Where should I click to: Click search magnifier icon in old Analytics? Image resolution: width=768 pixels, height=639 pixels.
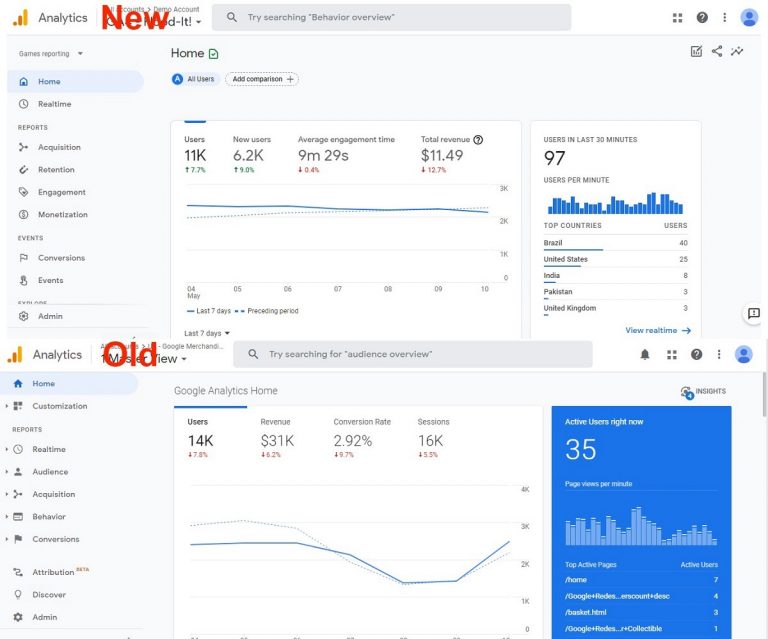[x=253, y=354]
